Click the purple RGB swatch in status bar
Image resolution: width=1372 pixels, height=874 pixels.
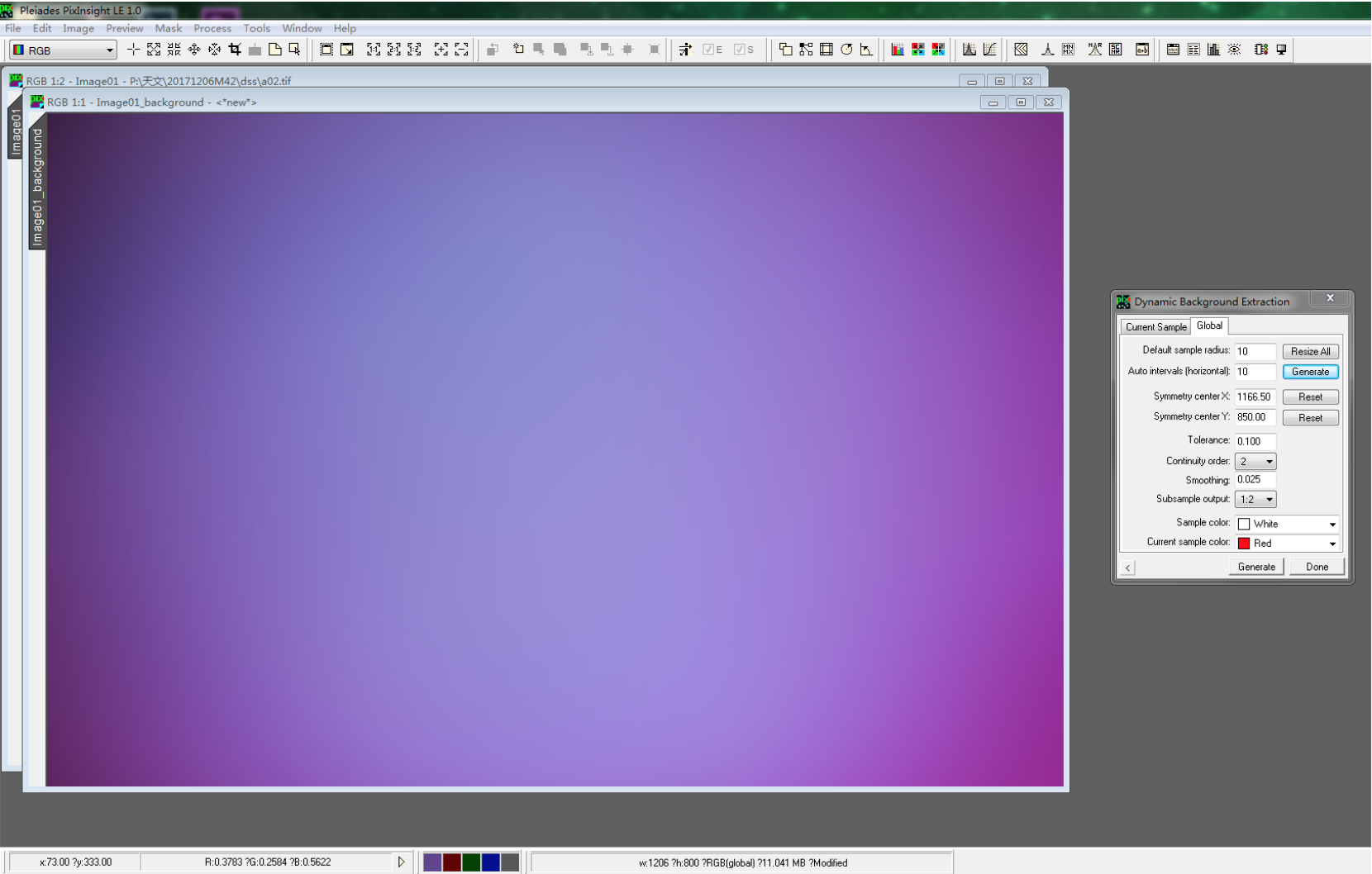pos(432,862)
